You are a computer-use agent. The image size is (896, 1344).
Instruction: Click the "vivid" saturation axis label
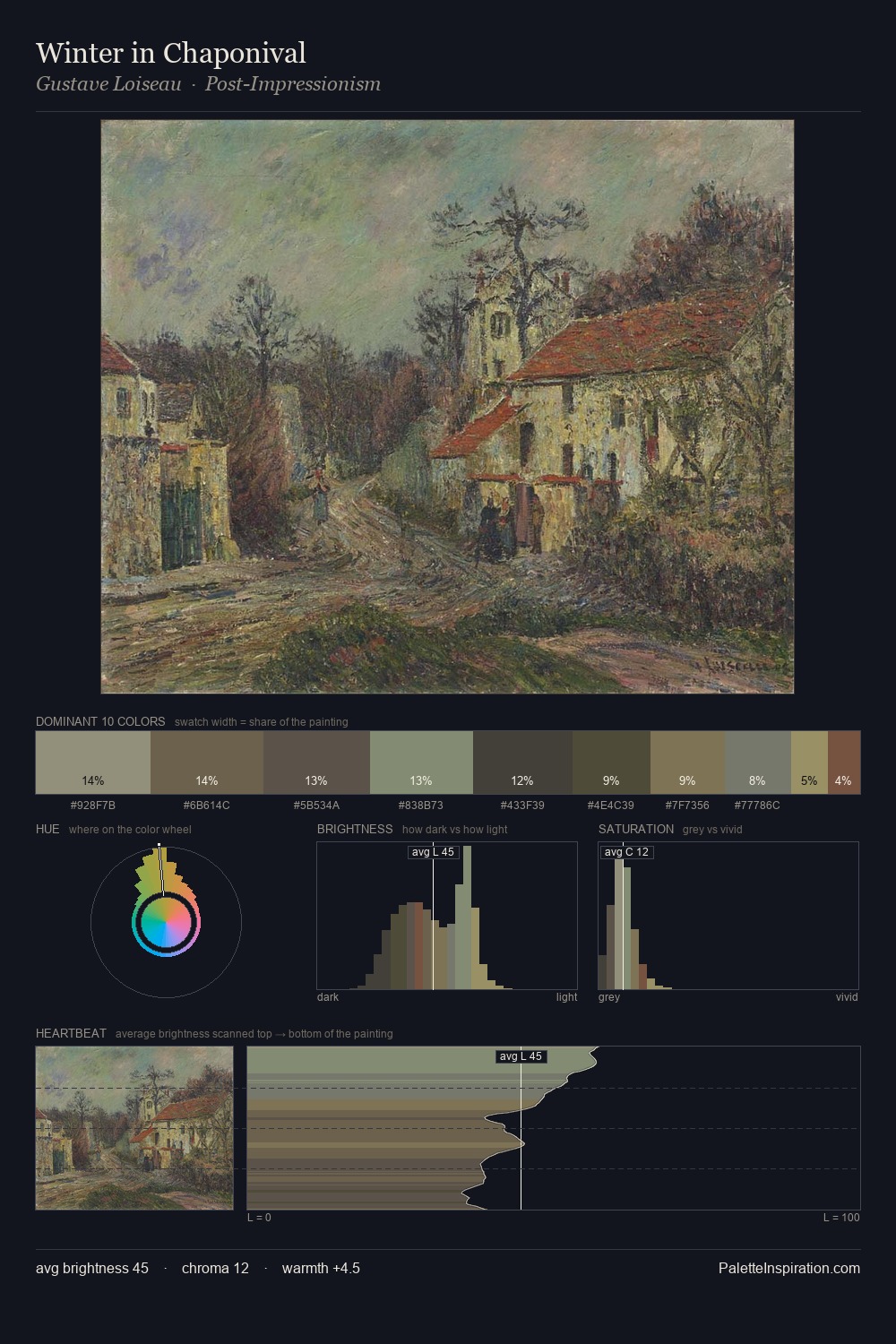pyautogui.click(x=847, y=996)
